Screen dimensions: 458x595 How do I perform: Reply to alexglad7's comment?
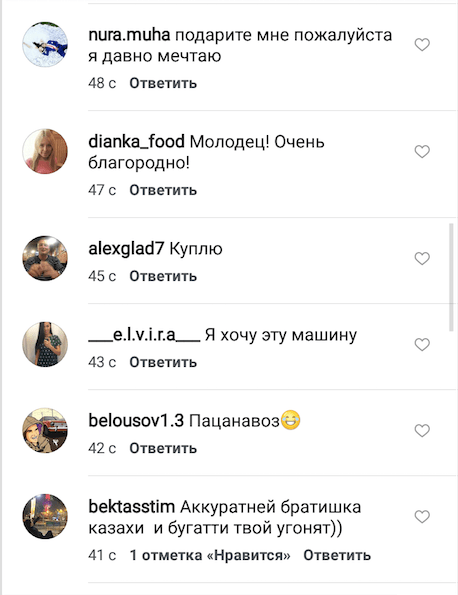coord(163,276)
